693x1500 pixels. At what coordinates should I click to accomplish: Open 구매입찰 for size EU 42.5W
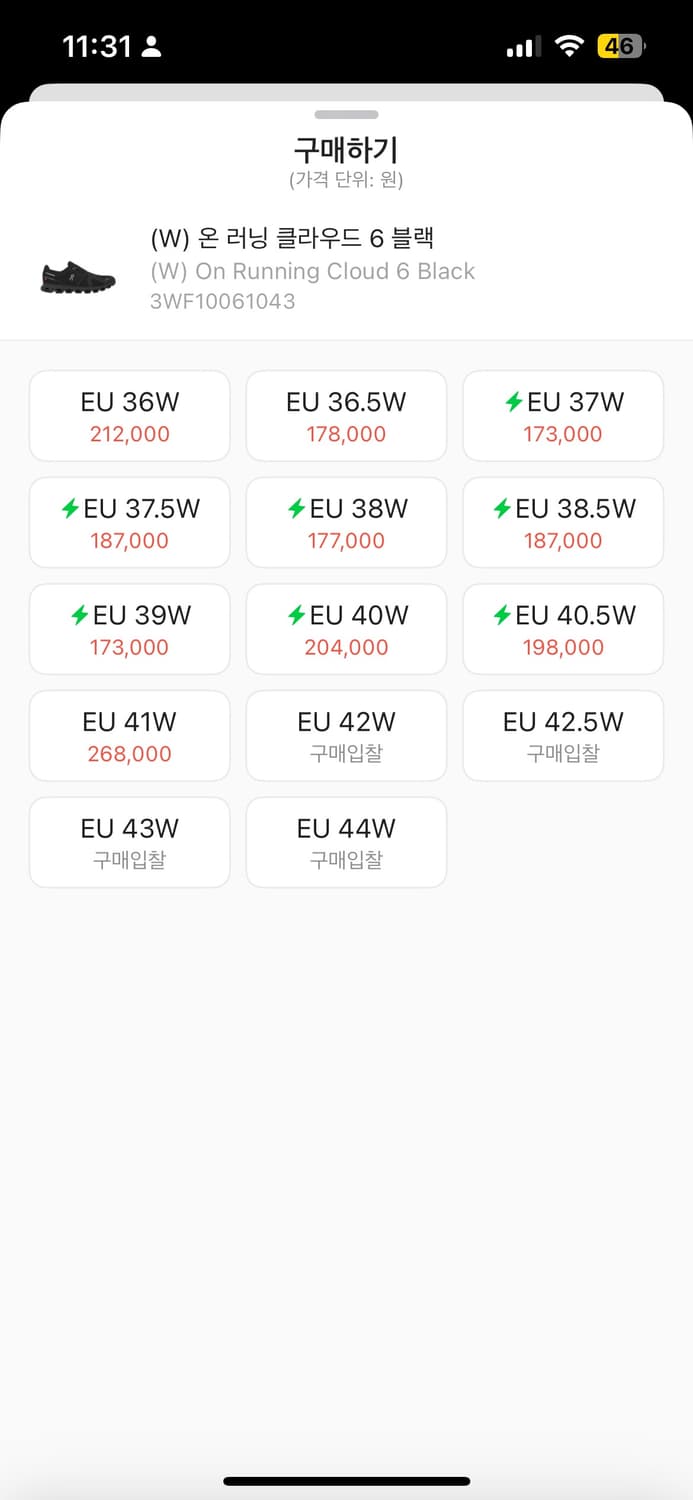[563, 736]
